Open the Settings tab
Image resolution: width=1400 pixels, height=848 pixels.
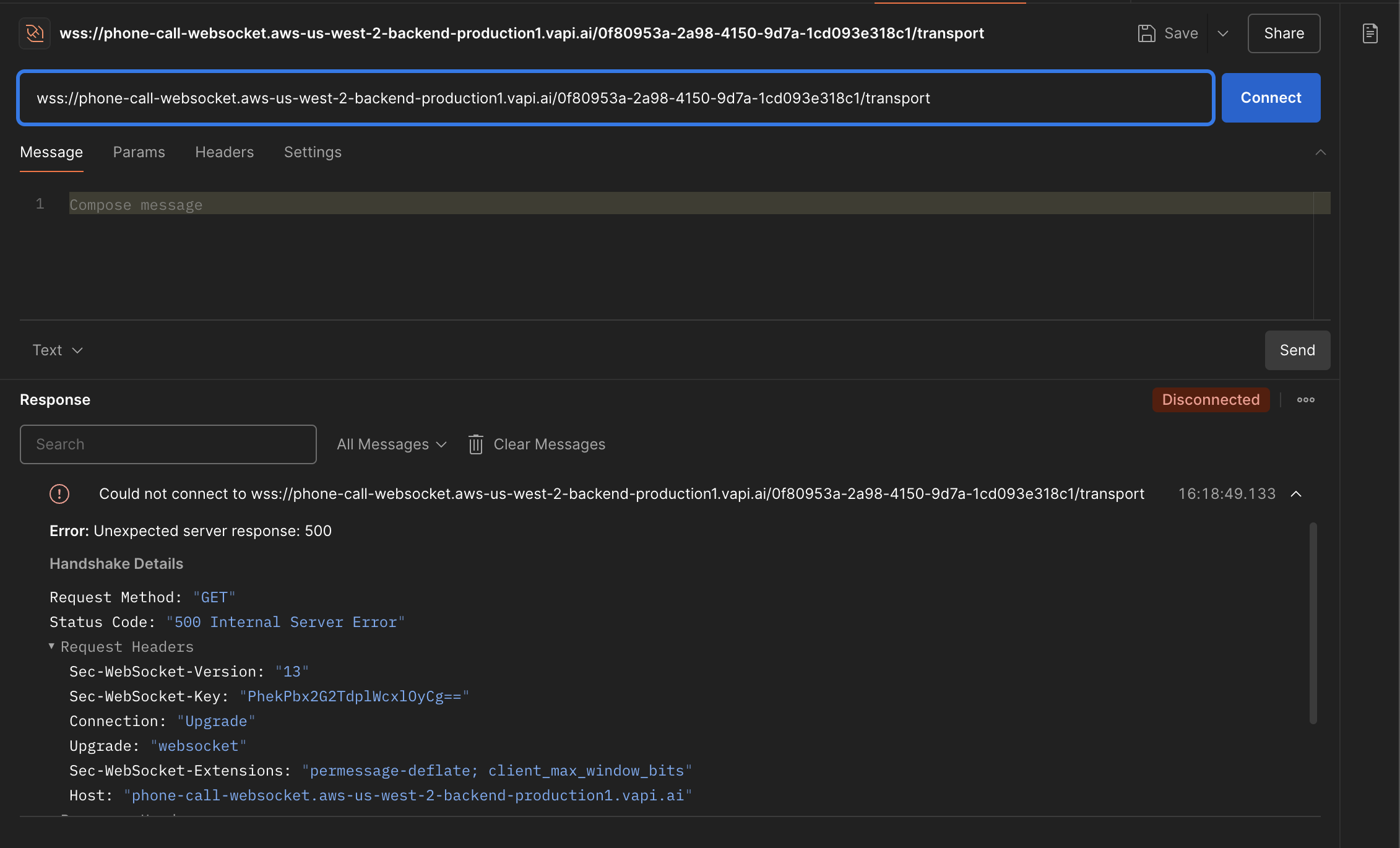[x=313, y=152]
